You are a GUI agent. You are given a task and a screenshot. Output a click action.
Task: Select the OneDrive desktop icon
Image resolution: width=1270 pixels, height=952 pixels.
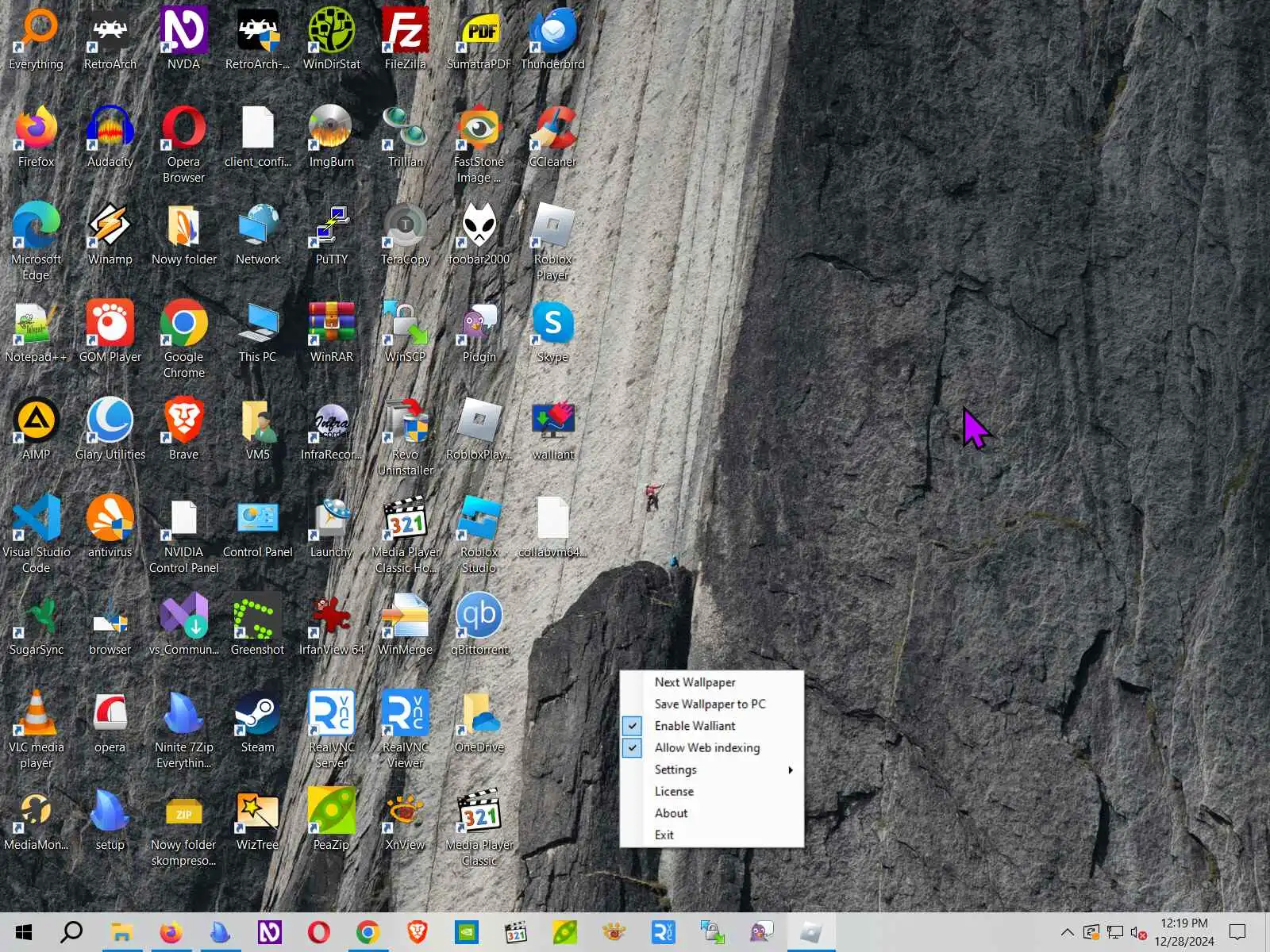pos(479,721)
